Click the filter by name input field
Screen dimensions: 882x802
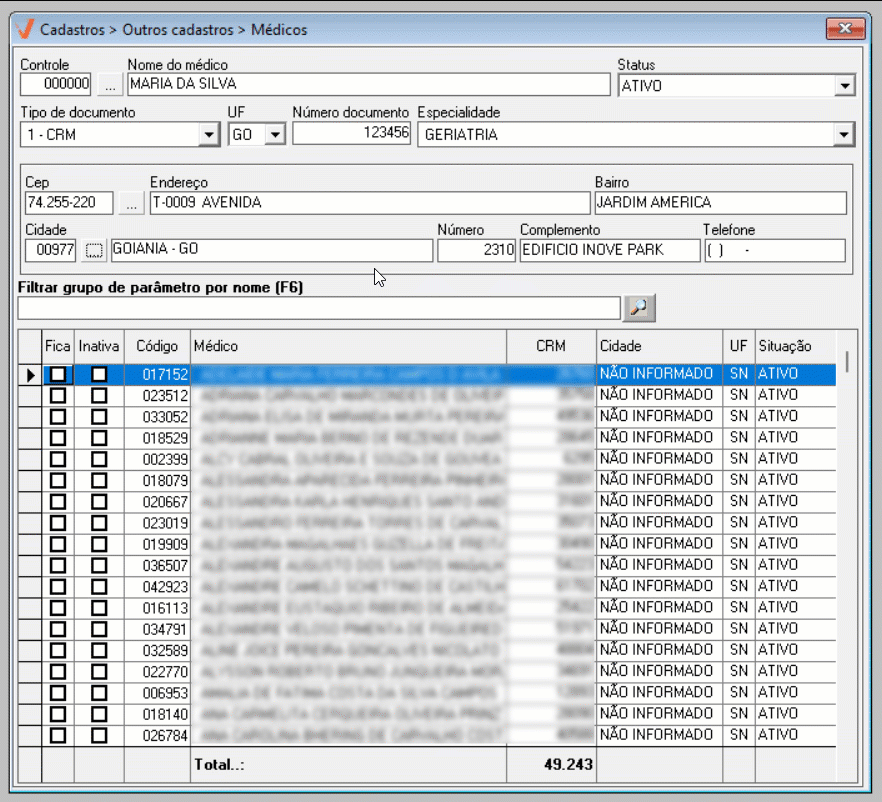coord(319,309)
